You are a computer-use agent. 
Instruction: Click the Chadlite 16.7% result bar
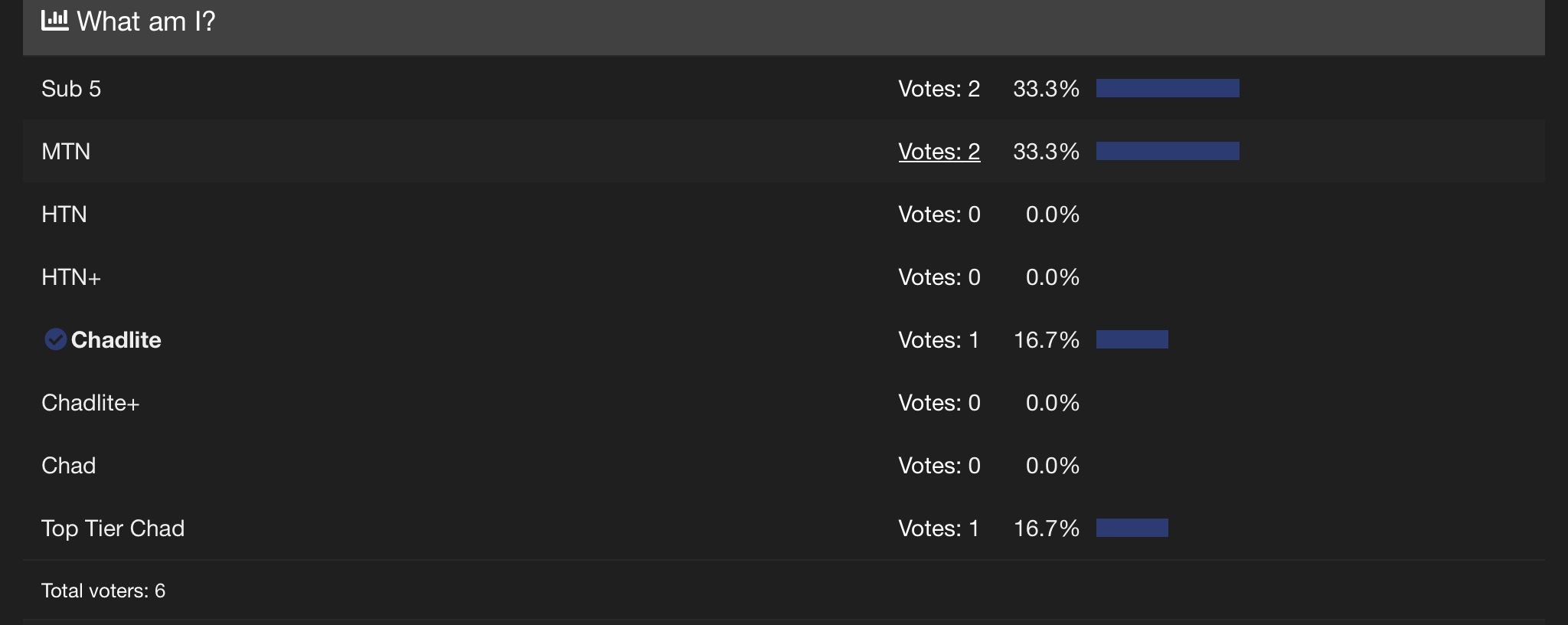1132,339
